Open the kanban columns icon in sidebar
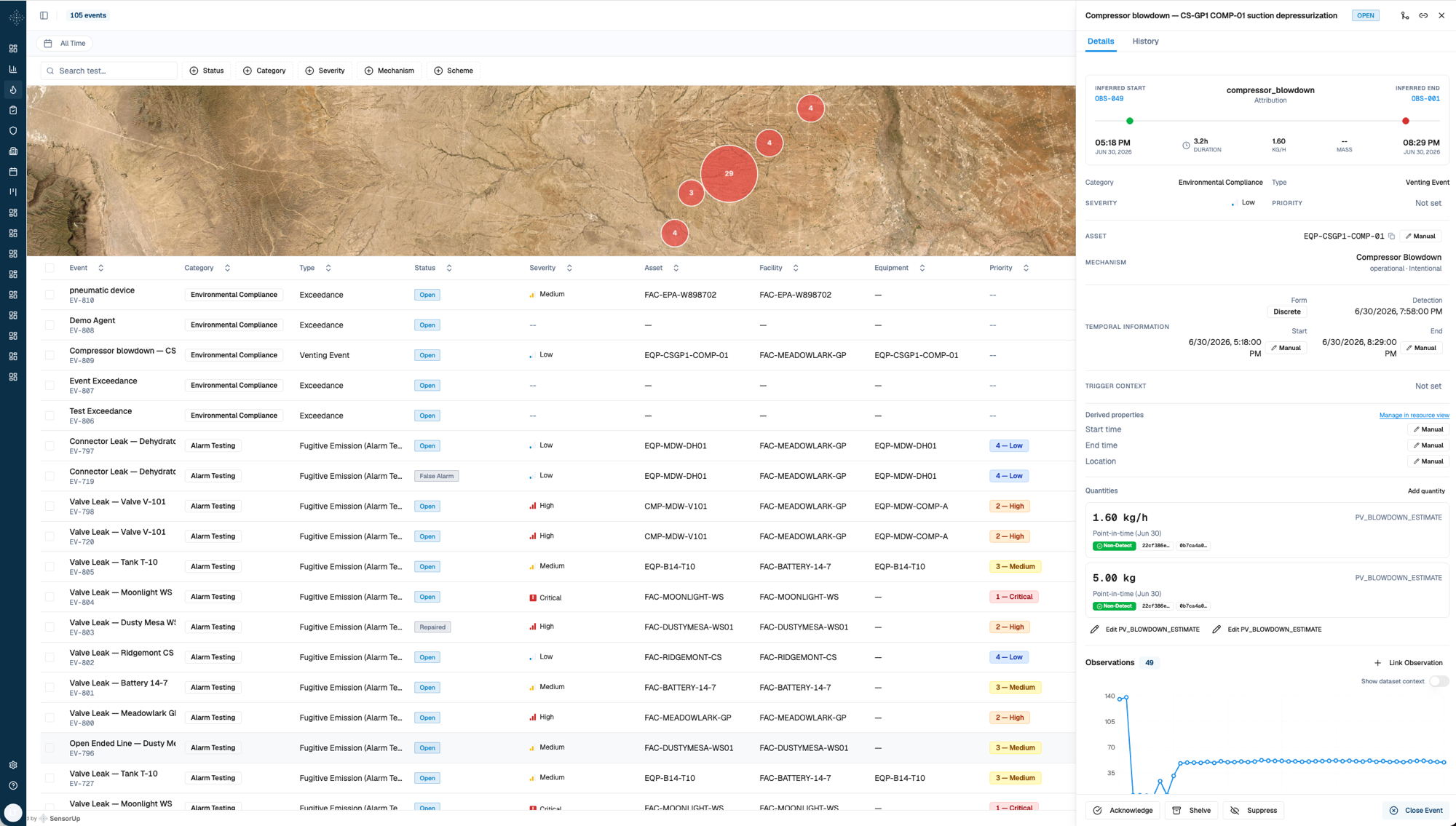 coord(13,192)
